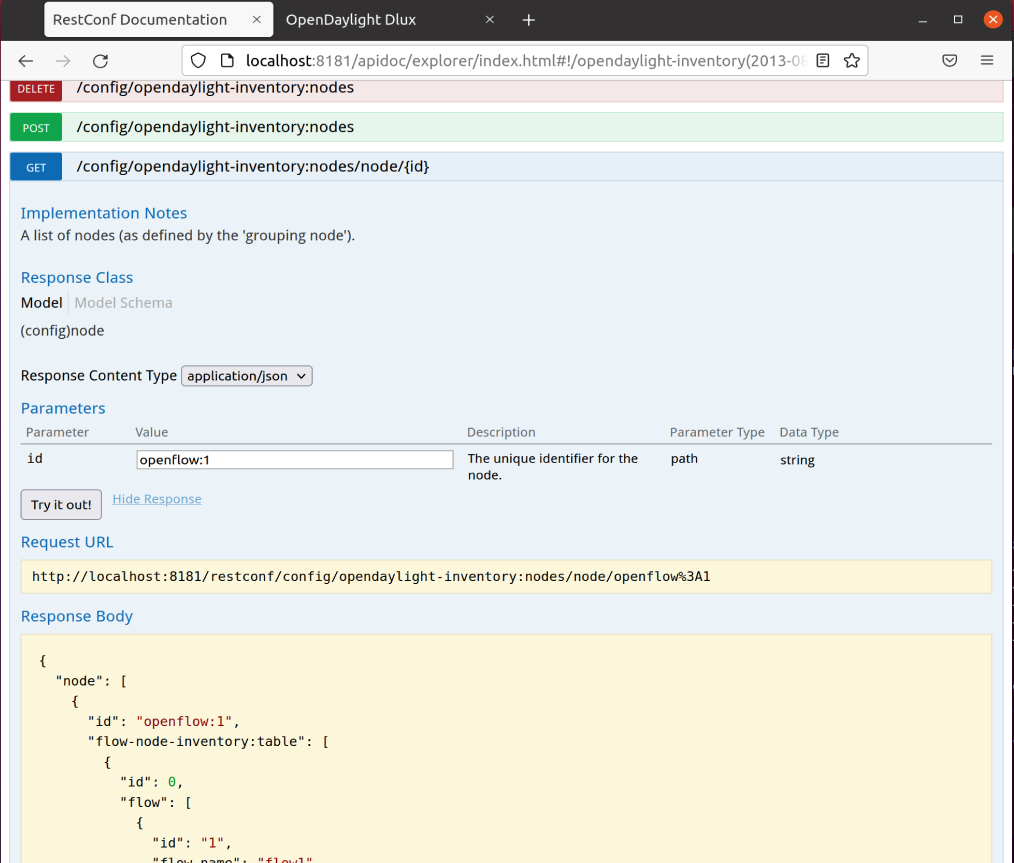The image size is (1014, 863).
Task: Open the Firefox hamburger menu
Action: pos(987,61)
